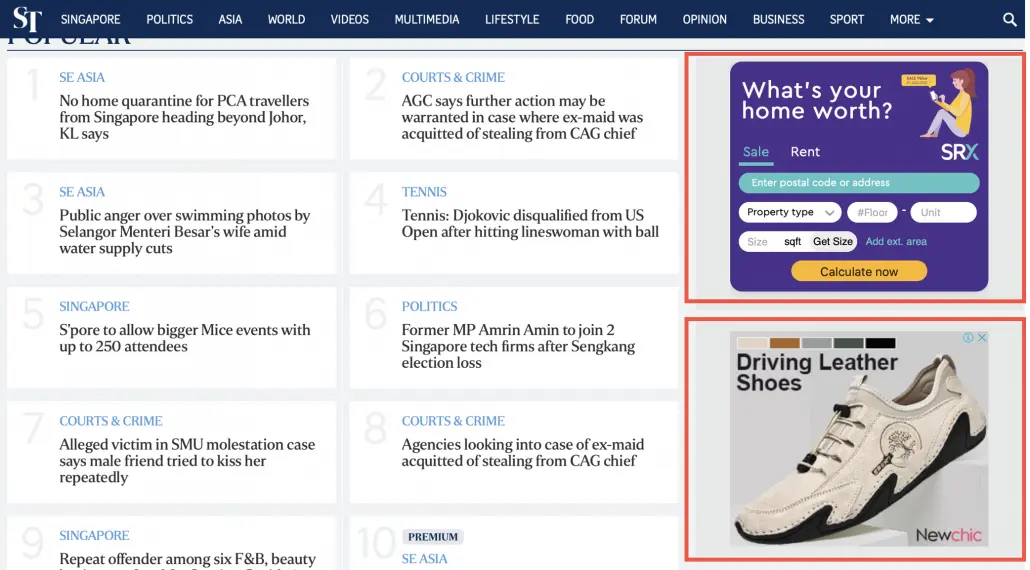Switch to the Sale tab in SRX widget

coord(756,152)
